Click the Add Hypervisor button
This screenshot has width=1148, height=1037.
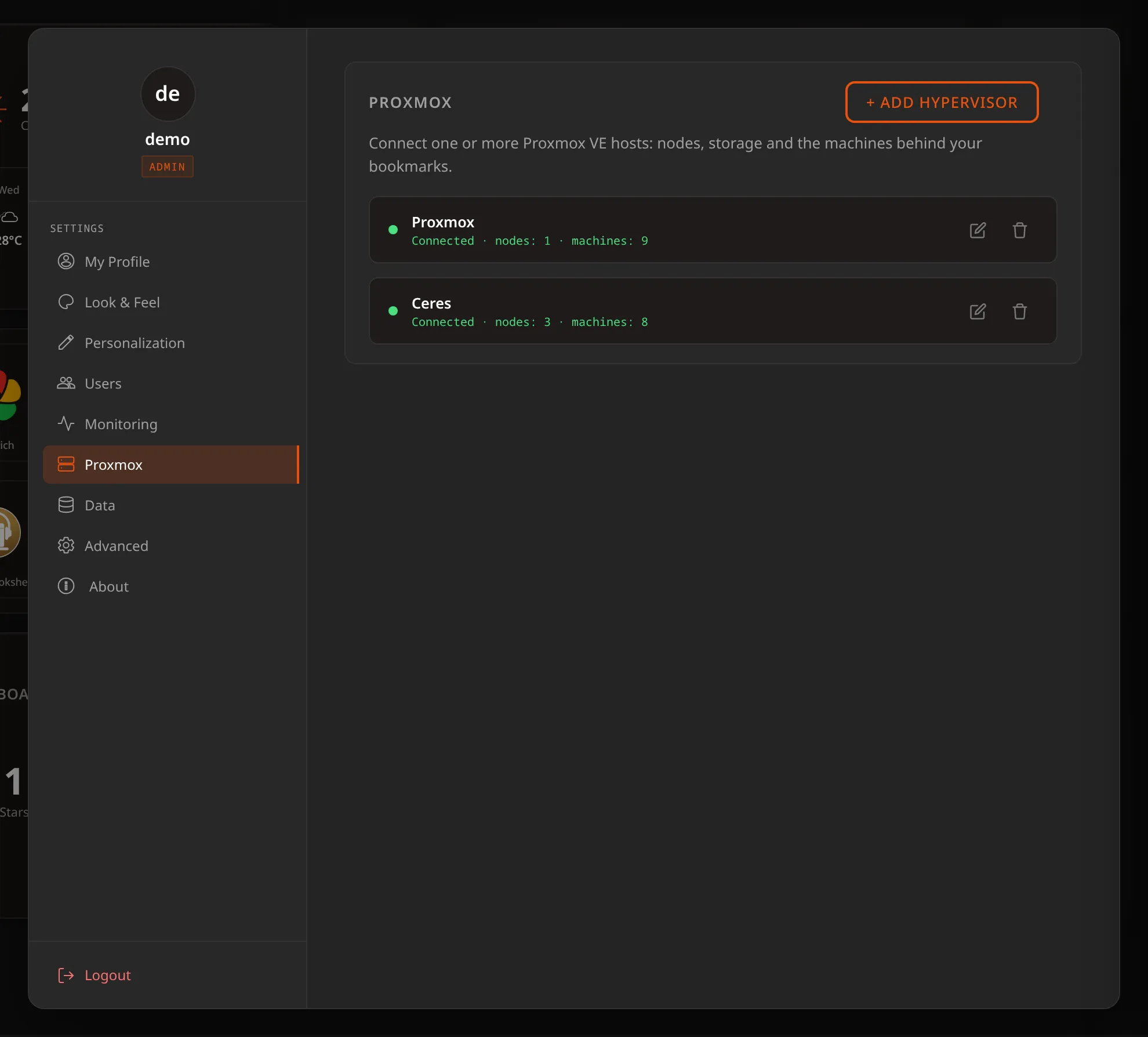click(x=942, y=102)
